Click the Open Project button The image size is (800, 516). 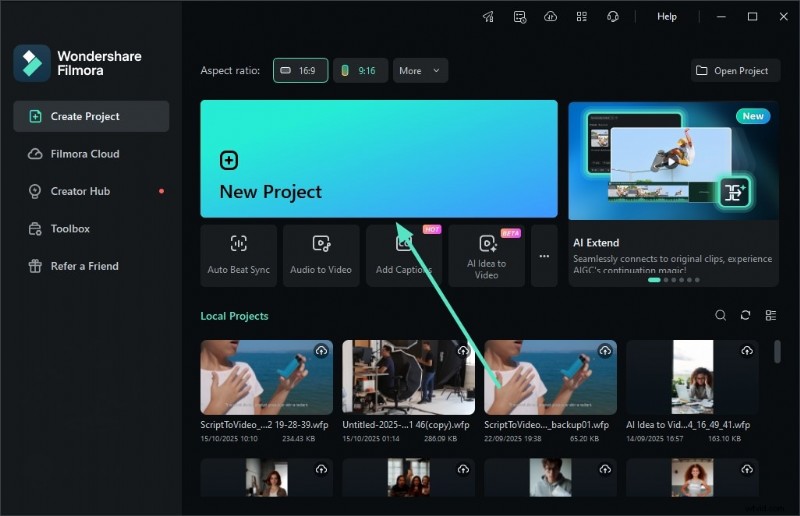point(735,70)
